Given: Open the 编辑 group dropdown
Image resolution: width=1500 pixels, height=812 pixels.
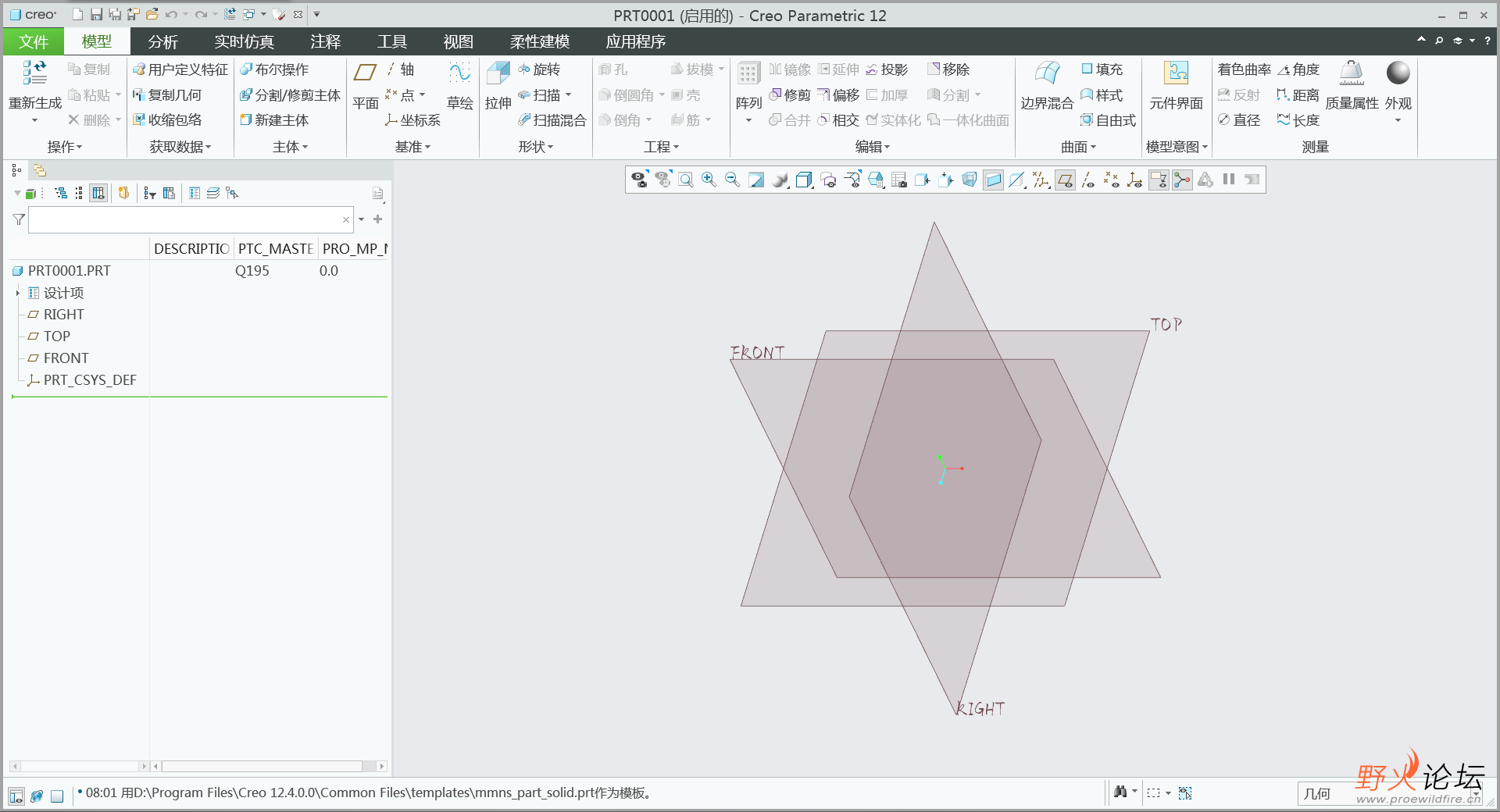Looking at the screenshot, I should click(873, 147).
